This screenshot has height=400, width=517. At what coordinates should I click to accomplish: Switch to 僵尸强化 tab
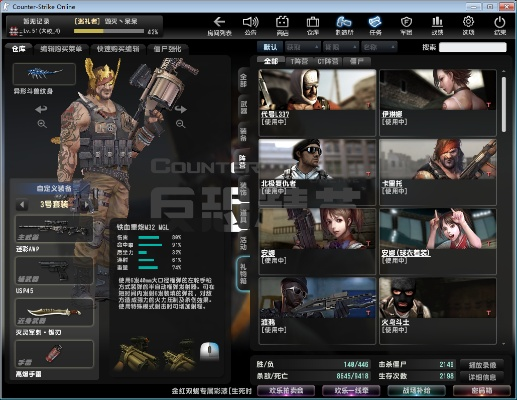[167, 49]
